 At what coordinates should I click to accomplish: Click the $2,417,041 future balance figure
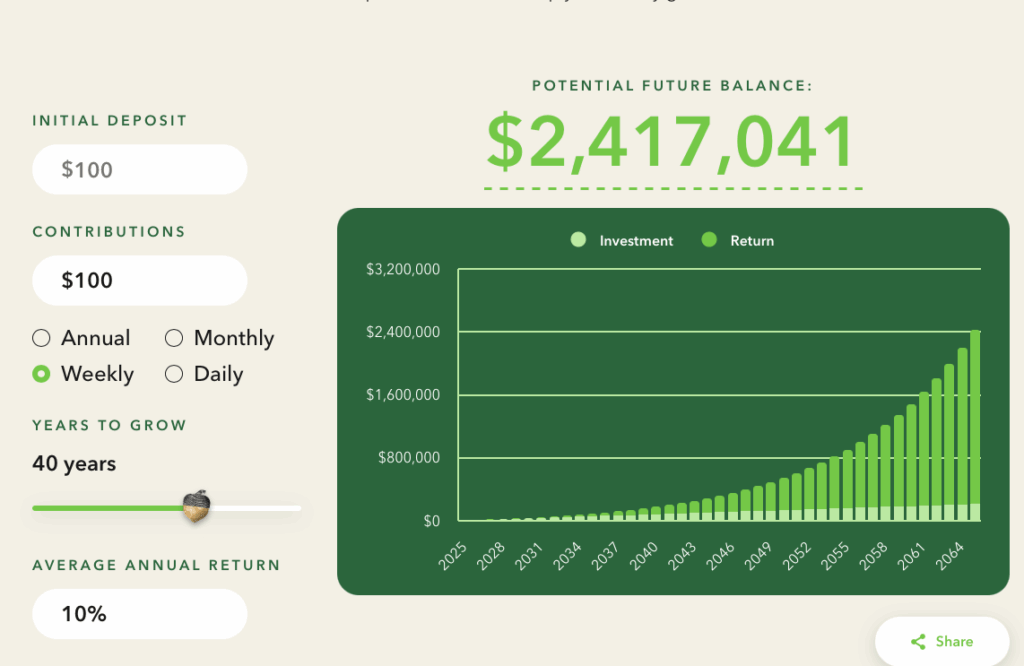[x=671, y=142]
